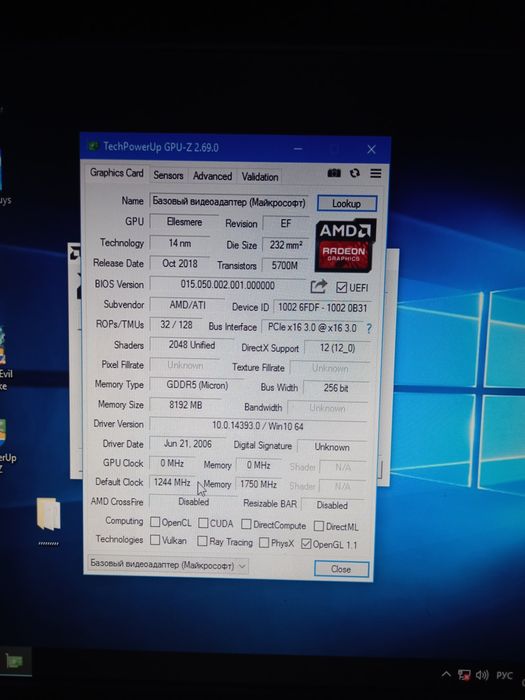Click Memory Type value GDDR5 (Micron)
Screen dimensions: 525x700
coord(197,385)
